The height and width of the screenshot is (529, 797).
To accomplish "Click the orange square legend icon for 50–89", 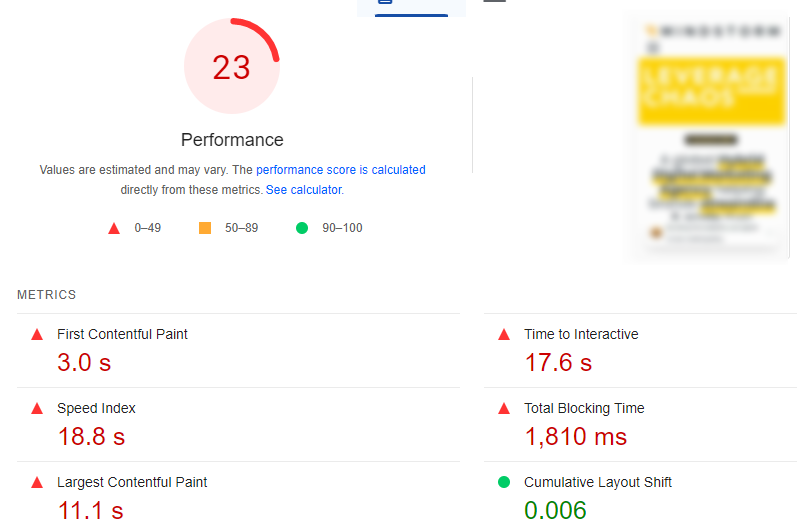I will (205, 228).
